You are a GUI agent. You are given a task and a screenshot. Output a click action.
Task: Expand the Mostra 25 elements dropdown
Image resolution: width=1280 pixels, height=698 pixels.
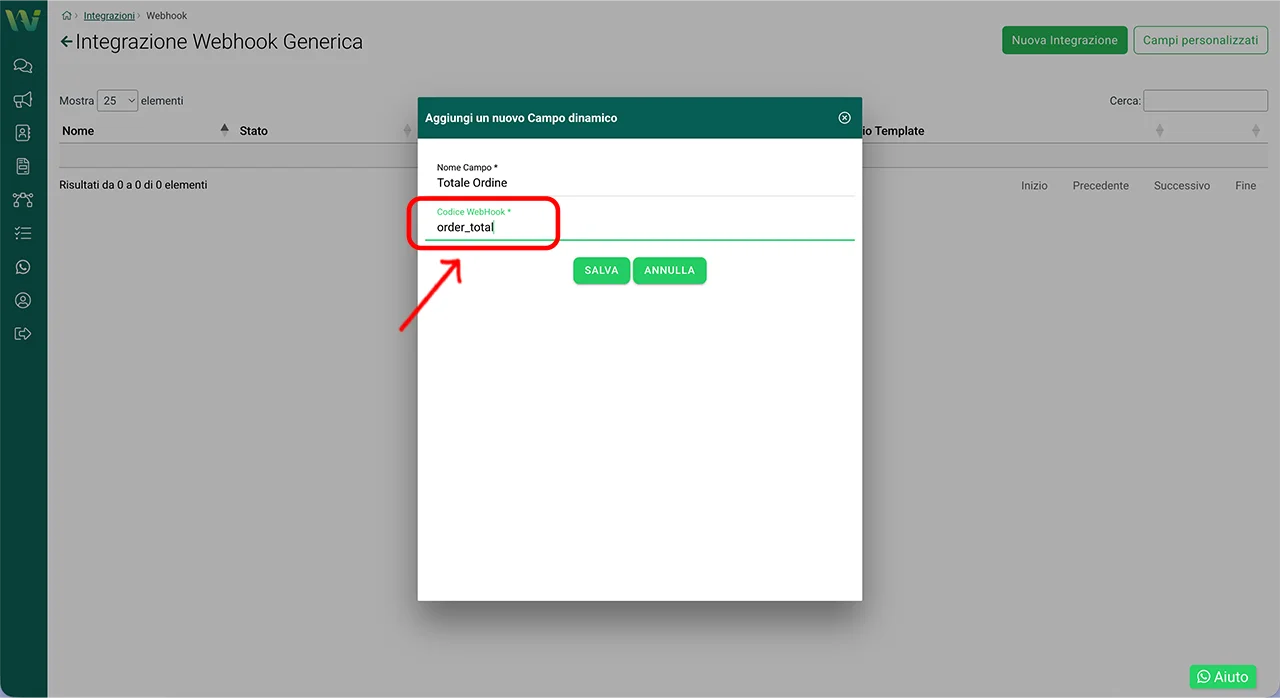117,101
